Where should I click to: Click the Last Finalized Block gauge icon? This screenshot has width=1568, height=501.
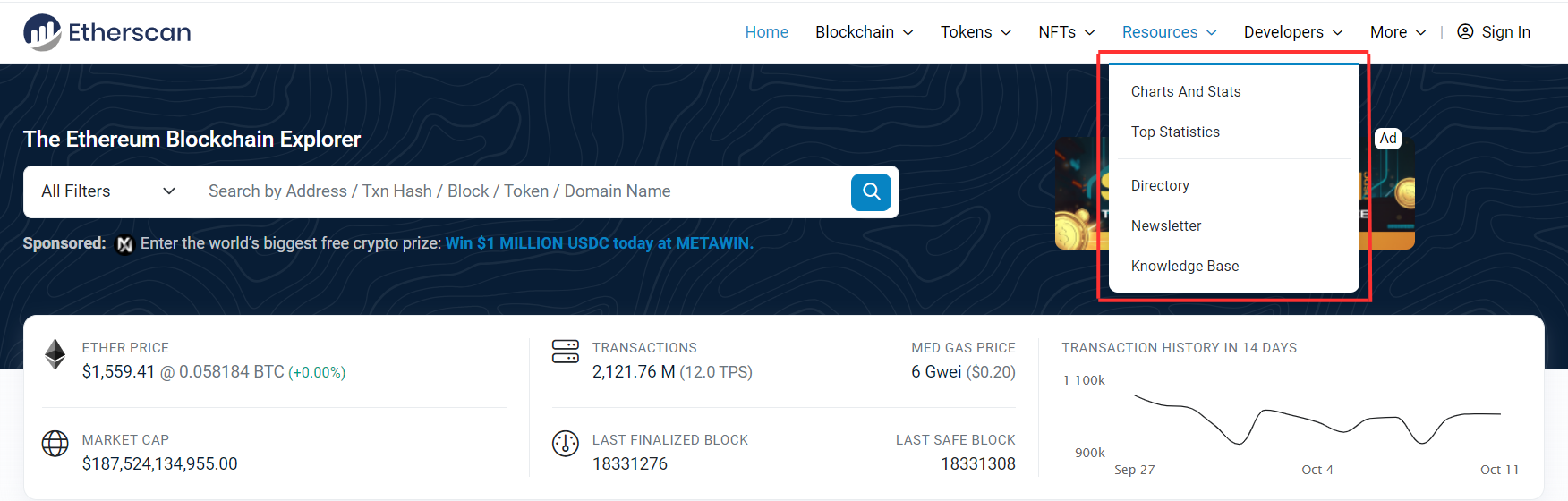point(566,444)
